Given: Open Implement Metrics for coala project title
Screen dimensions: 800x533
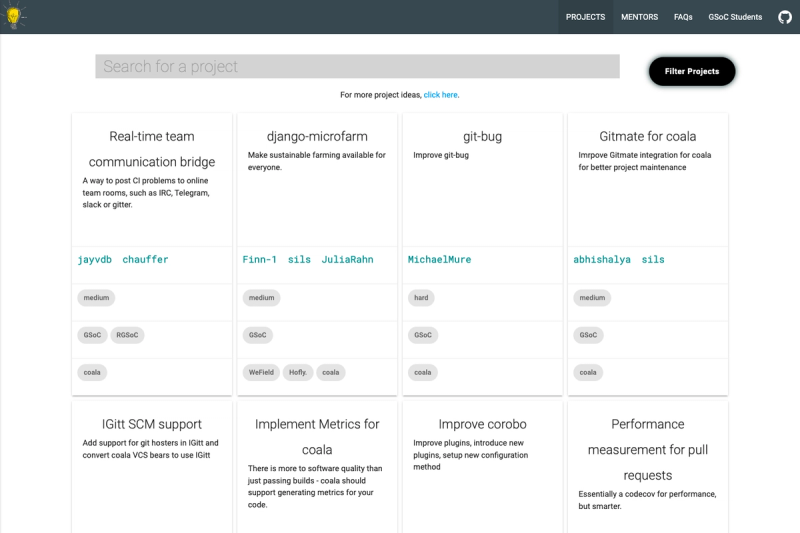Looking at the screenshot, I should pyautogui.click(x=317, y=437).
